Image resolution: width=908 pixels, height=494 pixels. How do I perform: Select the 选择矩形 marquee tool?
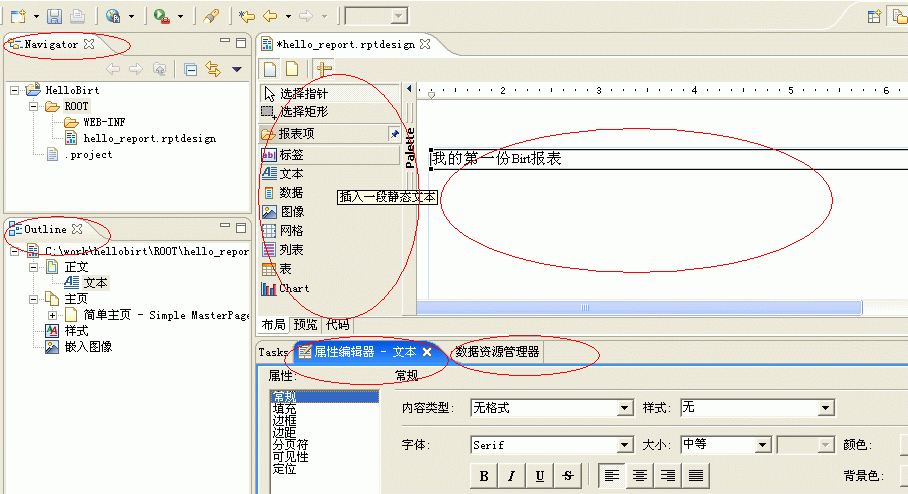[329, 111]
